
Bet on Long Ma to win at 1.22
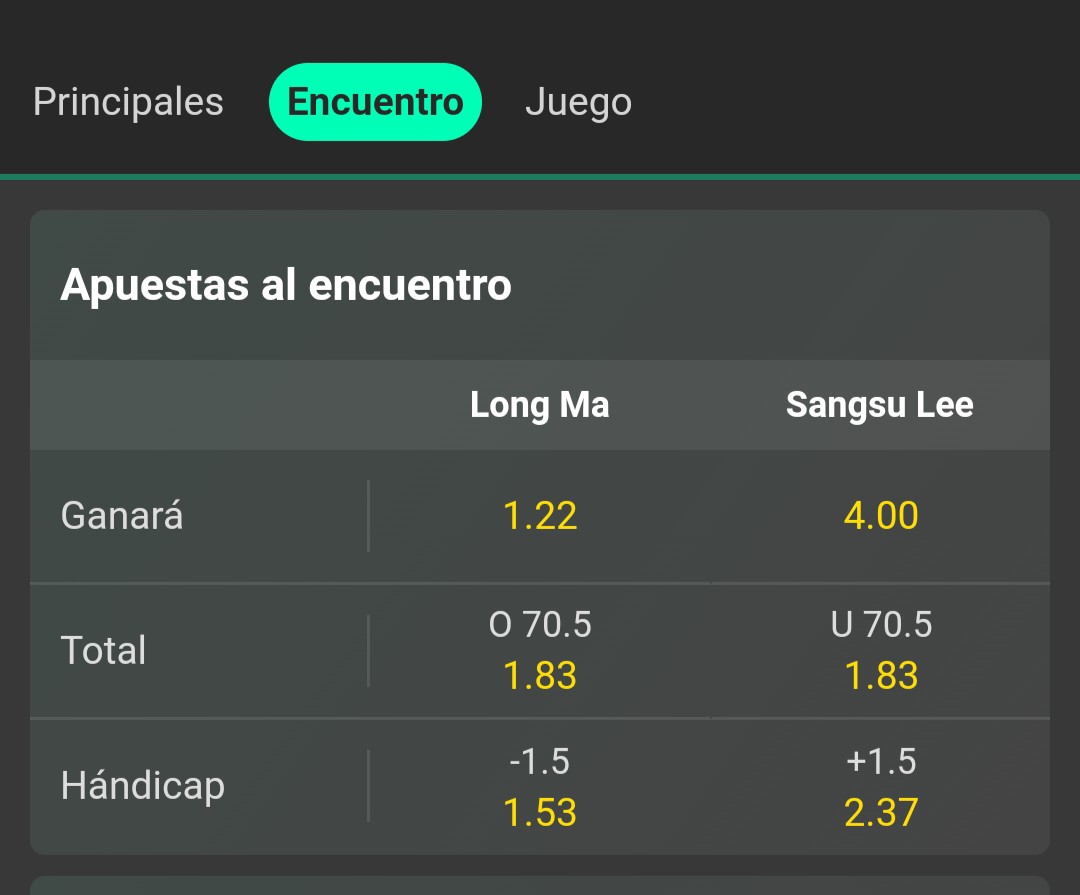[x=540, y=515]
